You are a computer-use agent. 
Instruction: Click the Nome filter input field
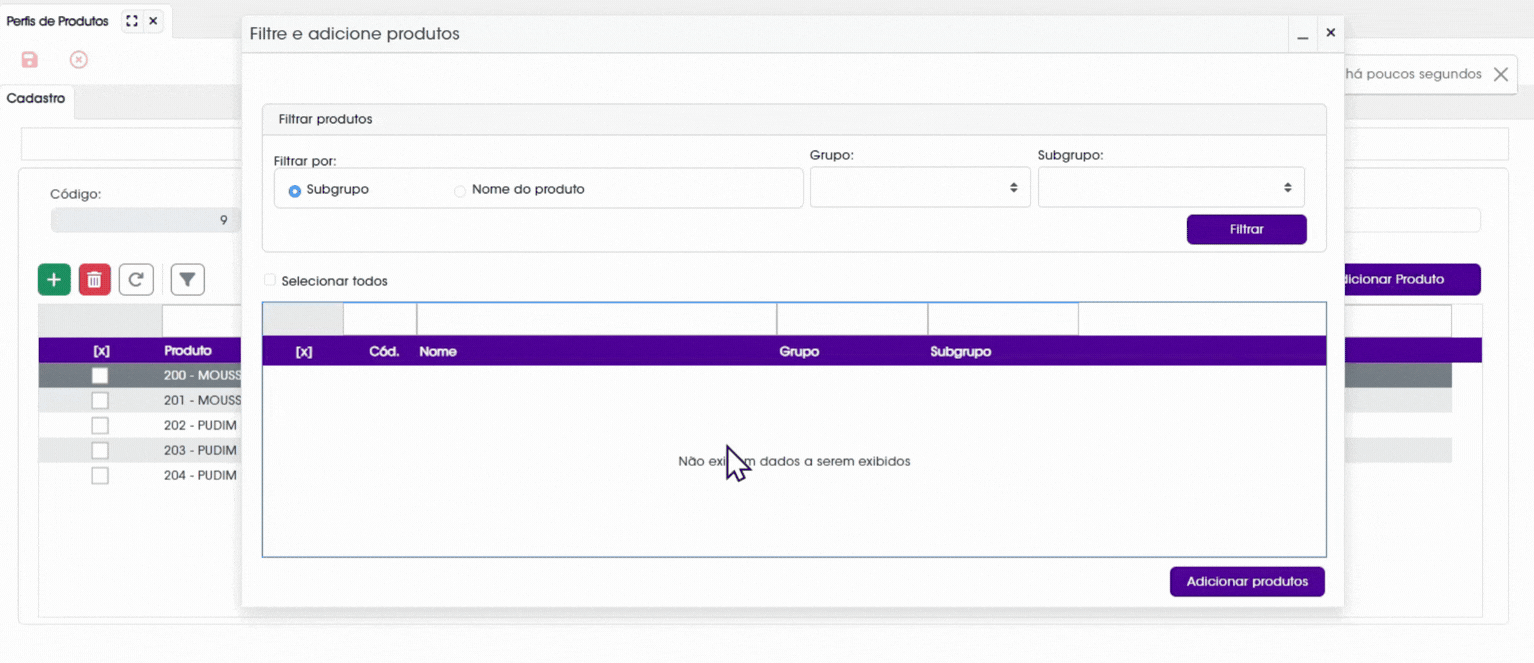(x=597, y=319)
